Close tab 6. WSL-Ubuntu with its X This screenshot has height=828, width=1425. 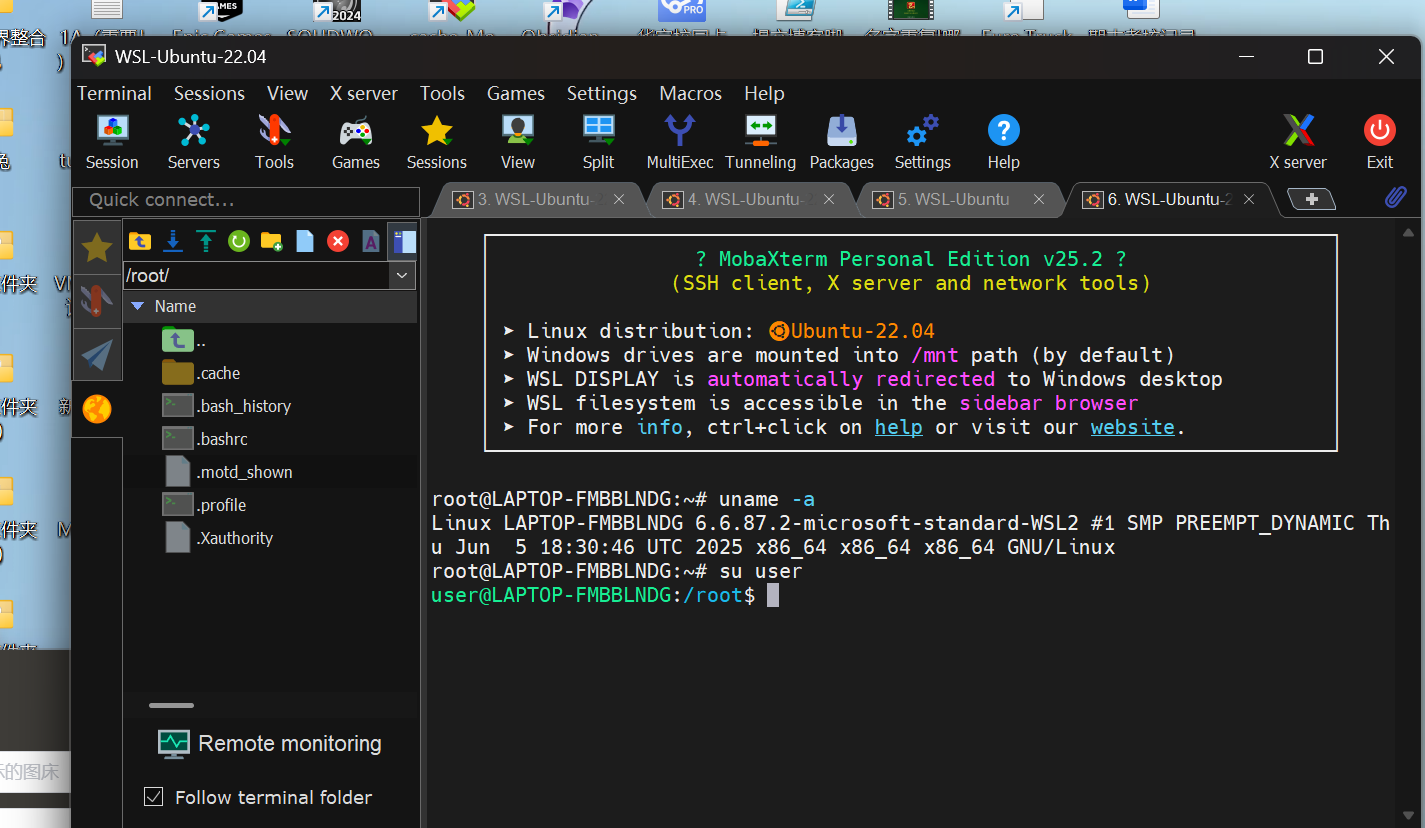[1249, 199]
